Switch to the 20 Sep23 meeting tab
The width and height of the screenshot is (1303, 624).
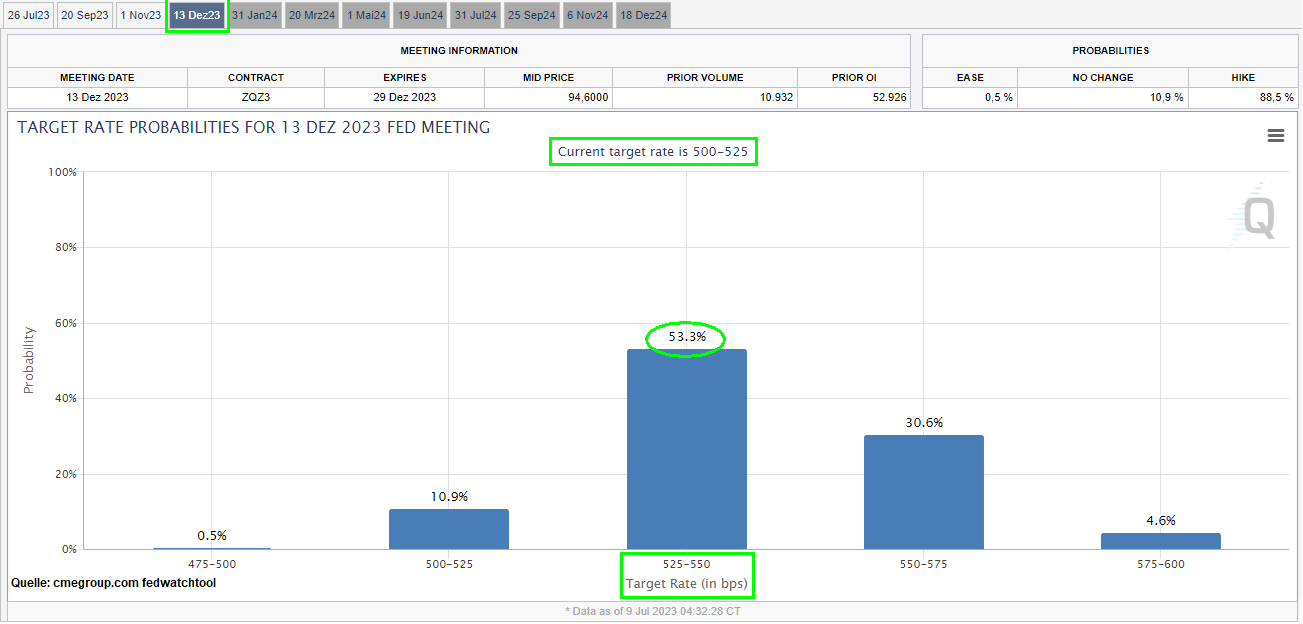pos(85,15)
